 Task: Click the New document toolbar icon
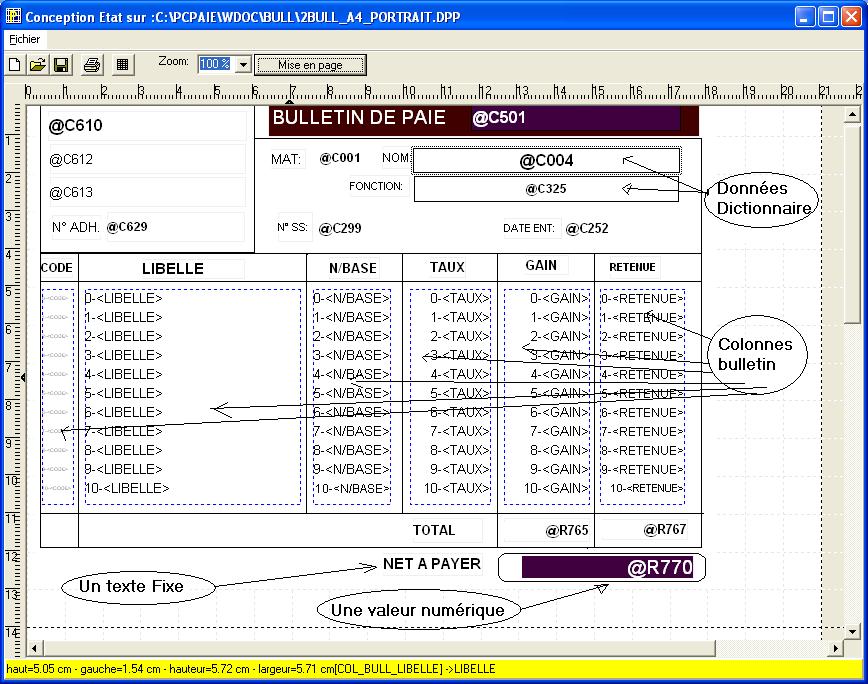(15, 65)
